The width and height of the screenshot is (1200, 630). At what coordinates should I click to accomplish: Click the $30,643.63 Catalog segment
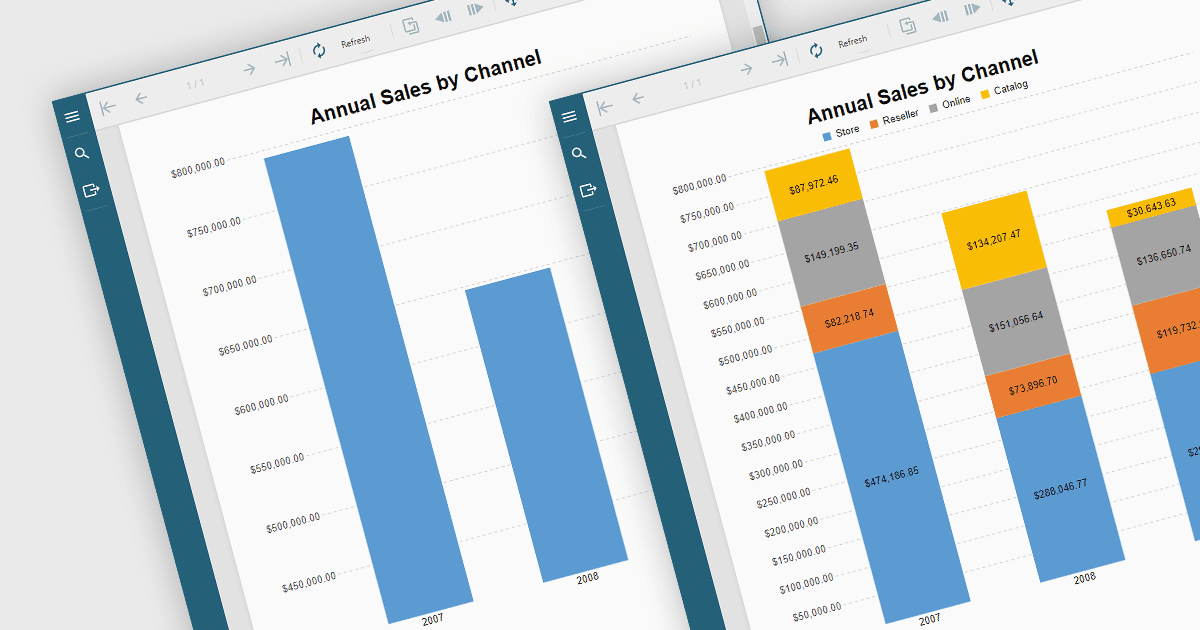[1151, 208]
